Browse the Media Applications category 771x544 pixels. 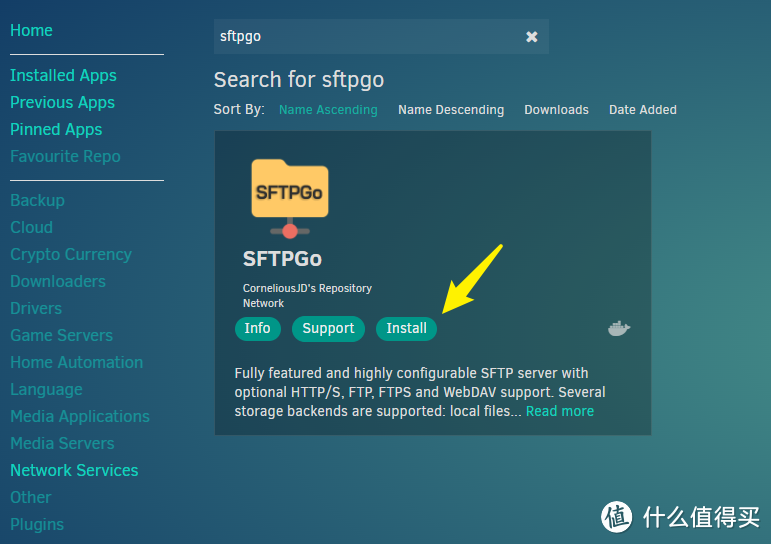click(80, 417)
